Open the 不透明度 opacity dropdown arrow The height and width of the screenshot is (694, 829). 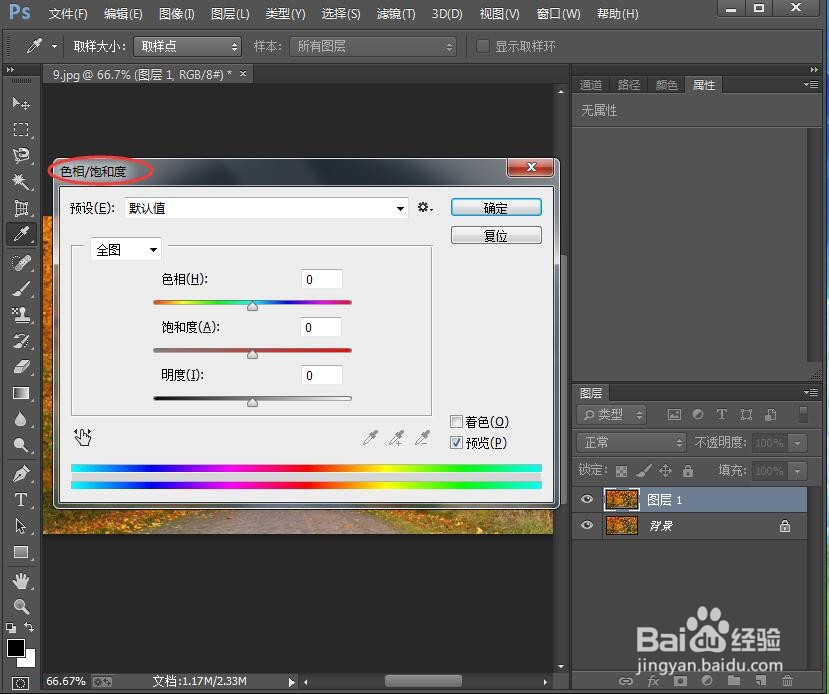click(797, 442)
